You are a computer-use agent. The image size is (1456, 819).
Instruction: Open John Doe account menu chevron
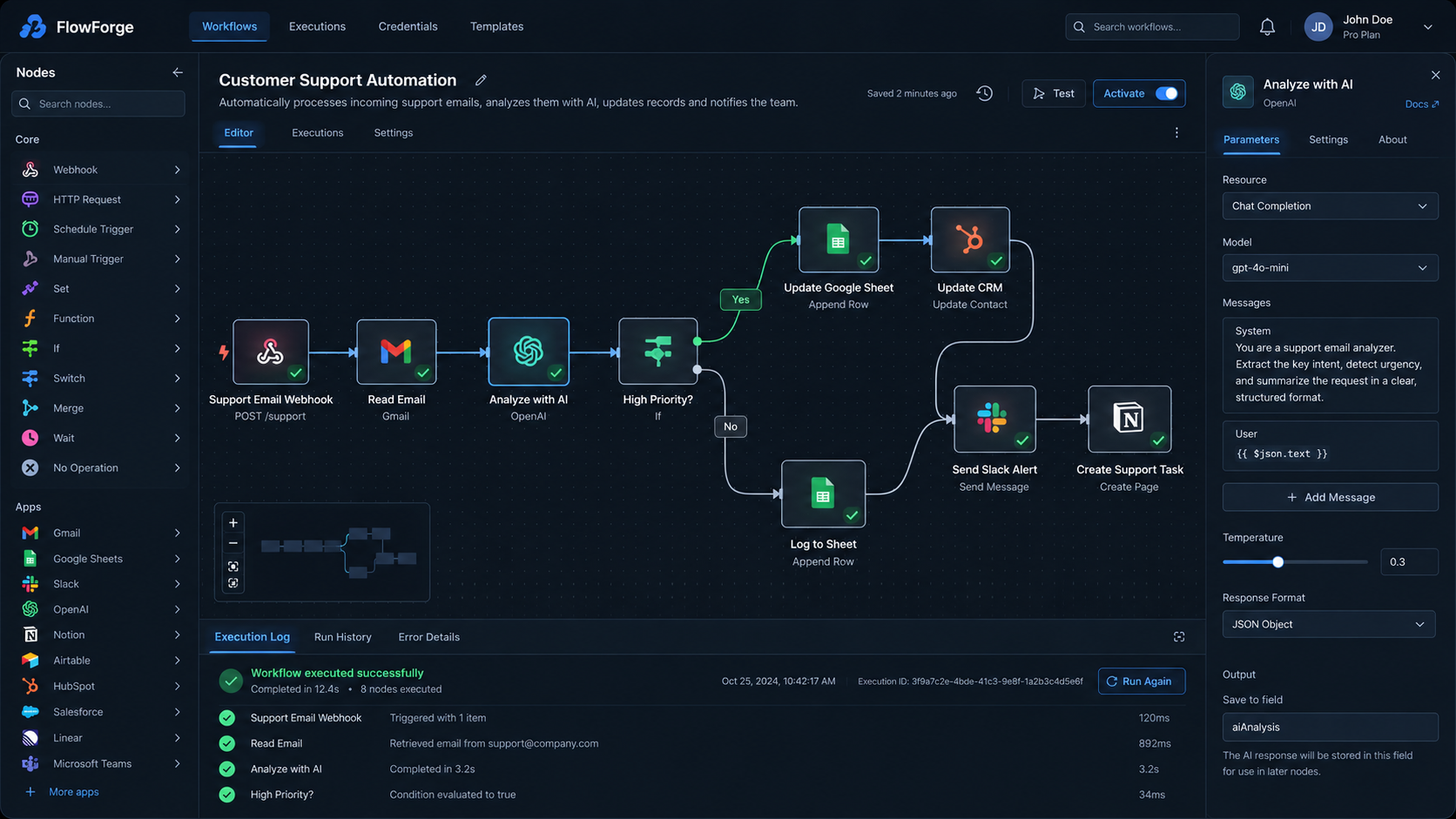tap(1428, 27)
